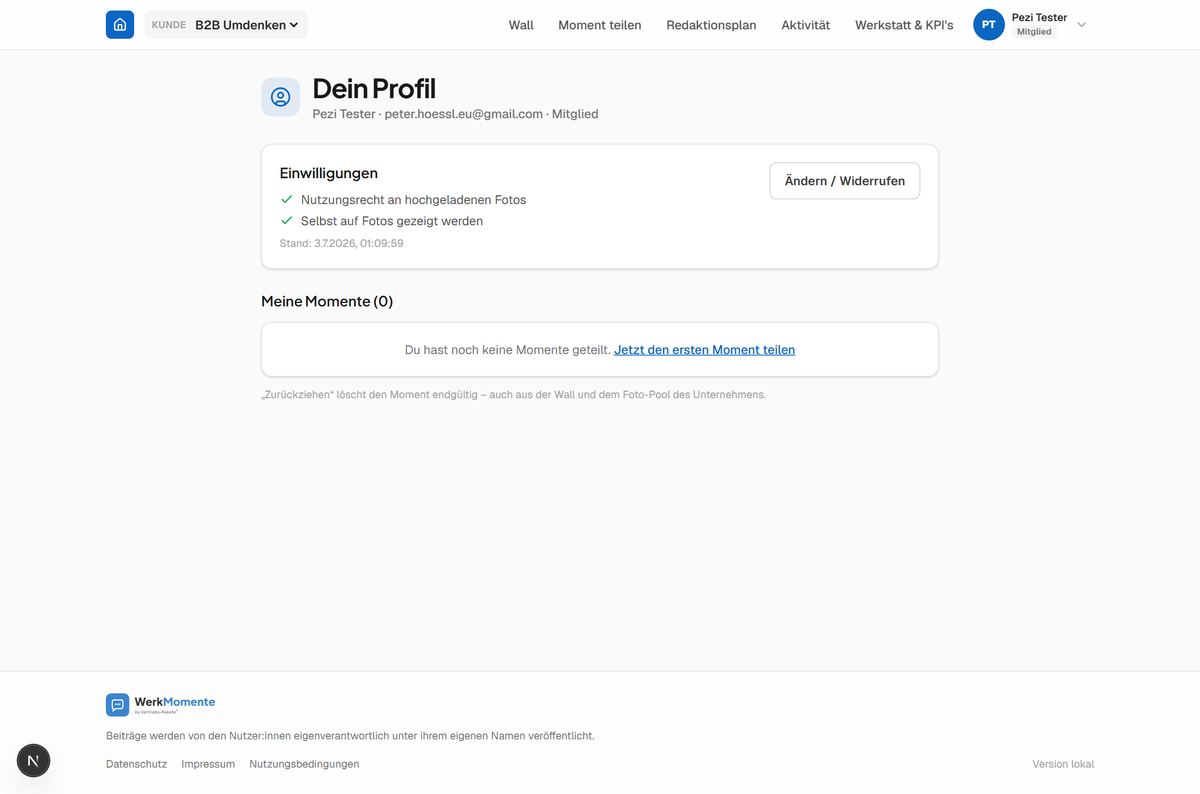The width and height of the screenshot is (1200, 794).
Task: Open Werkstatt & KPI's
Action: pyautogui.click(x=904, y=25)
